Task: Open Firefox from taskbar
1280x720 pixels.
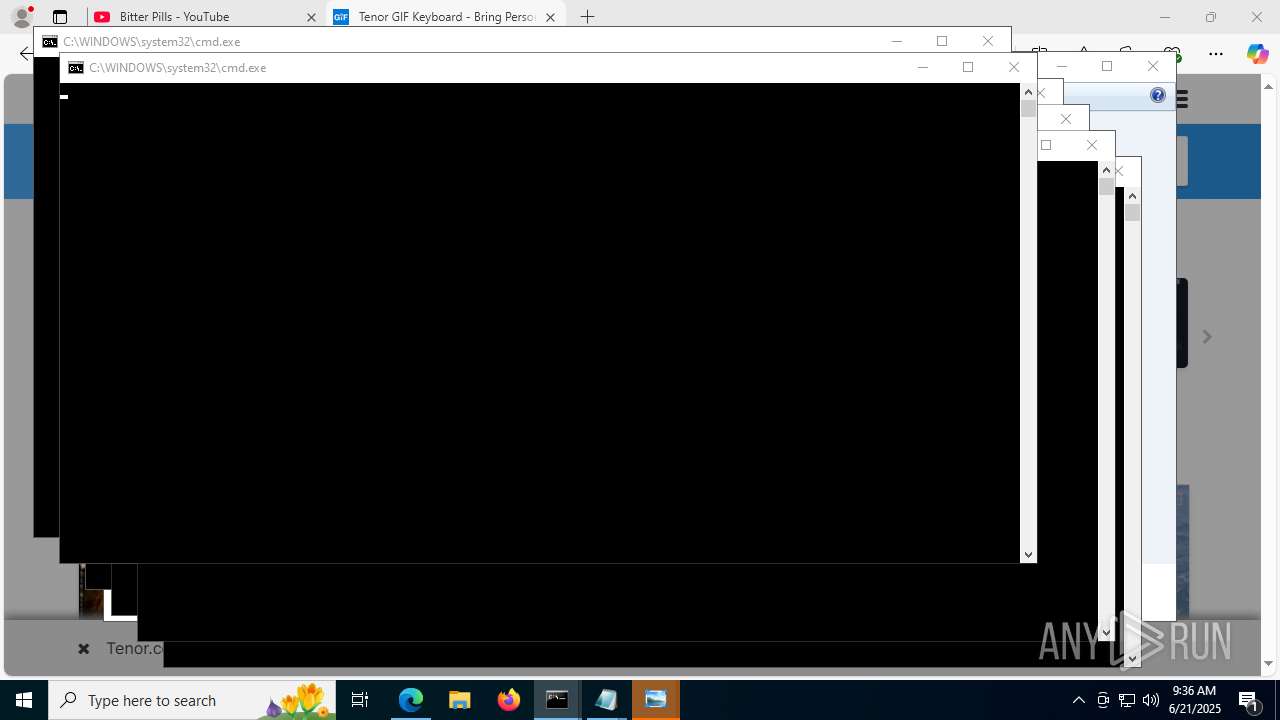Action: (509, 700)
